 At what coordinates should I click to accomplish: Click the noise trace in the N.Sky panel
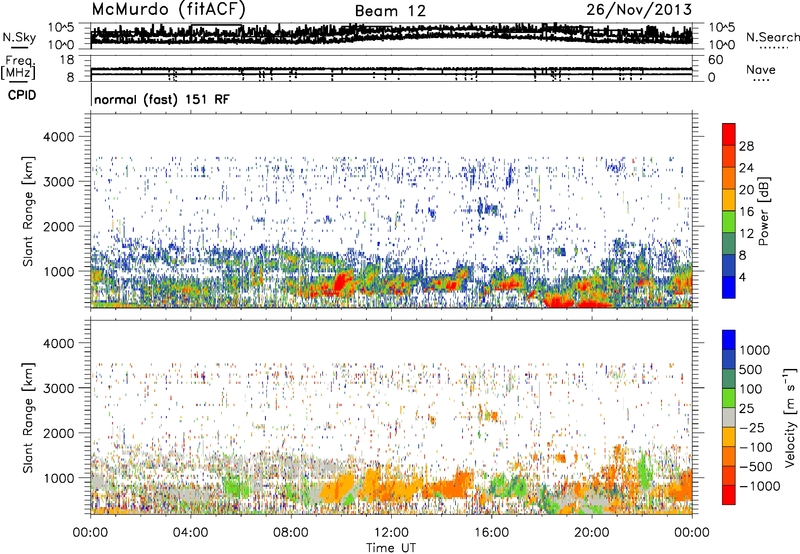pos(391,34)
